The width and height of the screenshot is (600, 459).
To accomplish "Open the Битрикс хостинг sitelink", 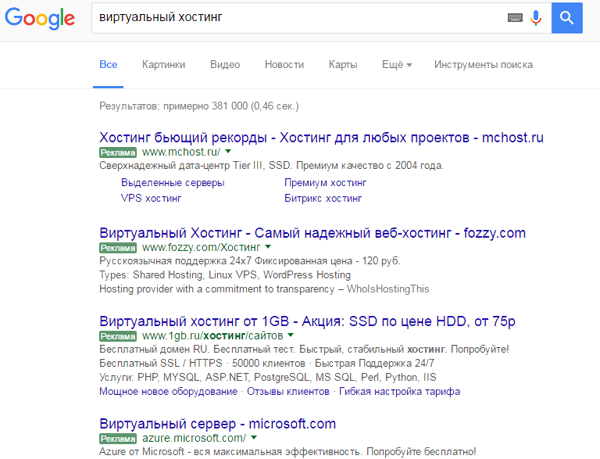I will tap(323, 198).
